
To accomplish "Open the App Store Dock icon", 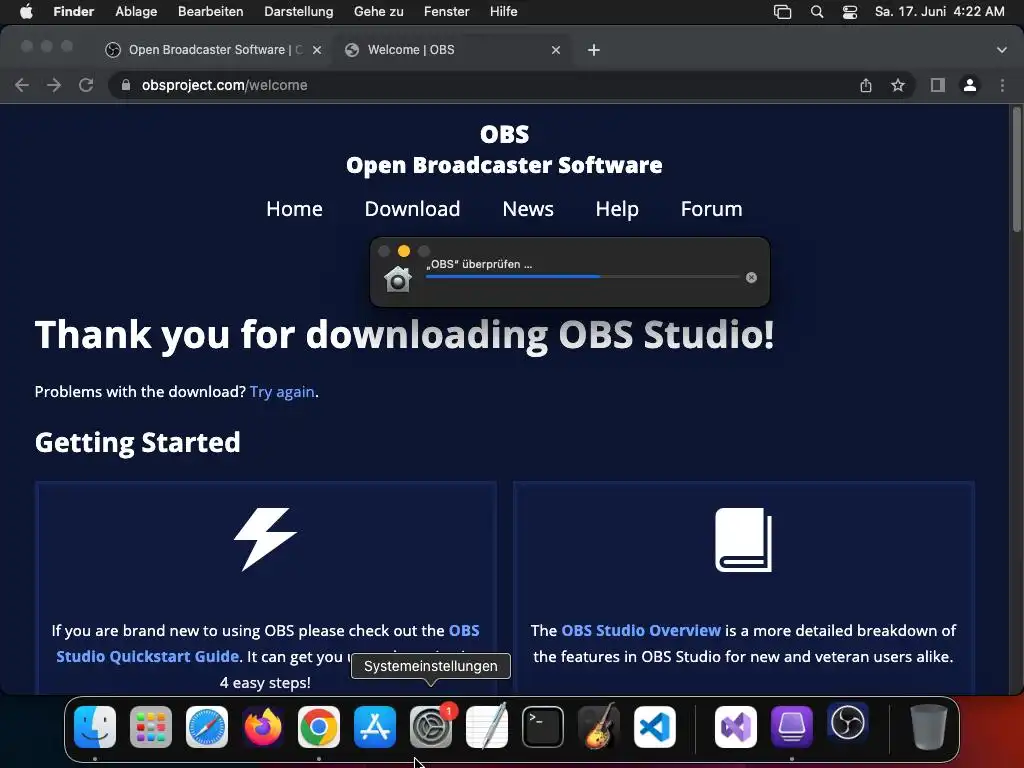I will tap(375, 727).
